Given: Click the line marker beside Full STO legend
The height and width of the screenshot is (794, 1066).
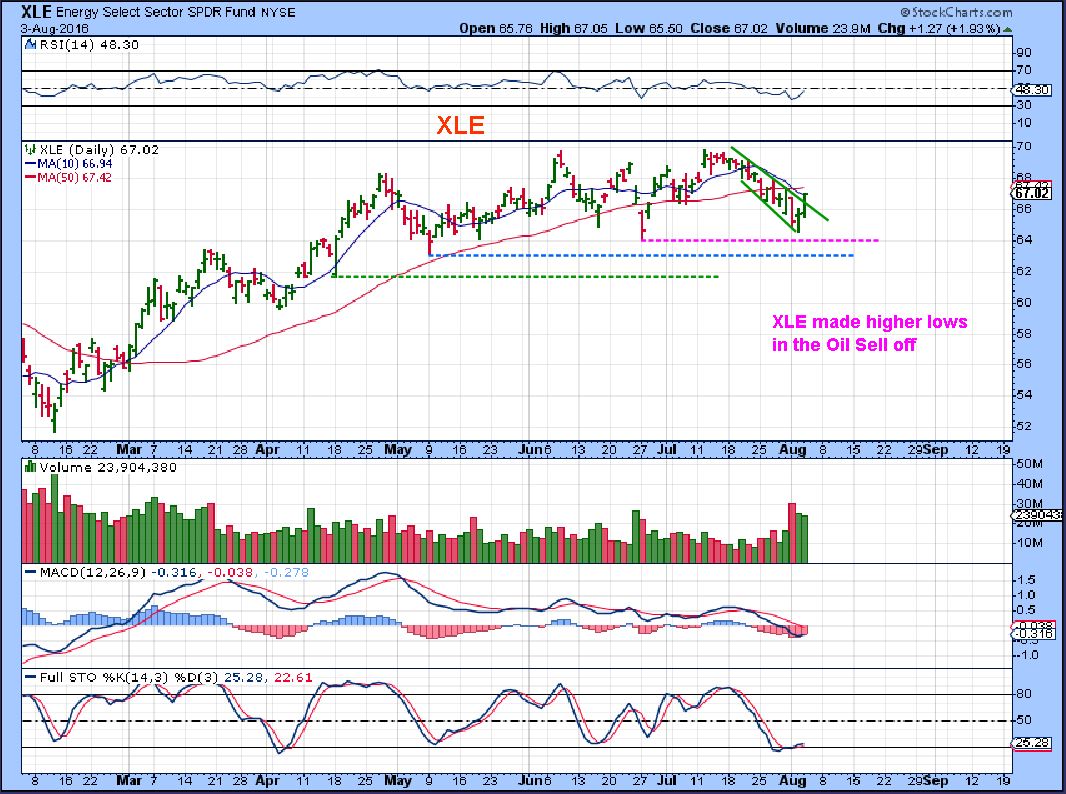Looking at the screenshot, I should 31,678.
